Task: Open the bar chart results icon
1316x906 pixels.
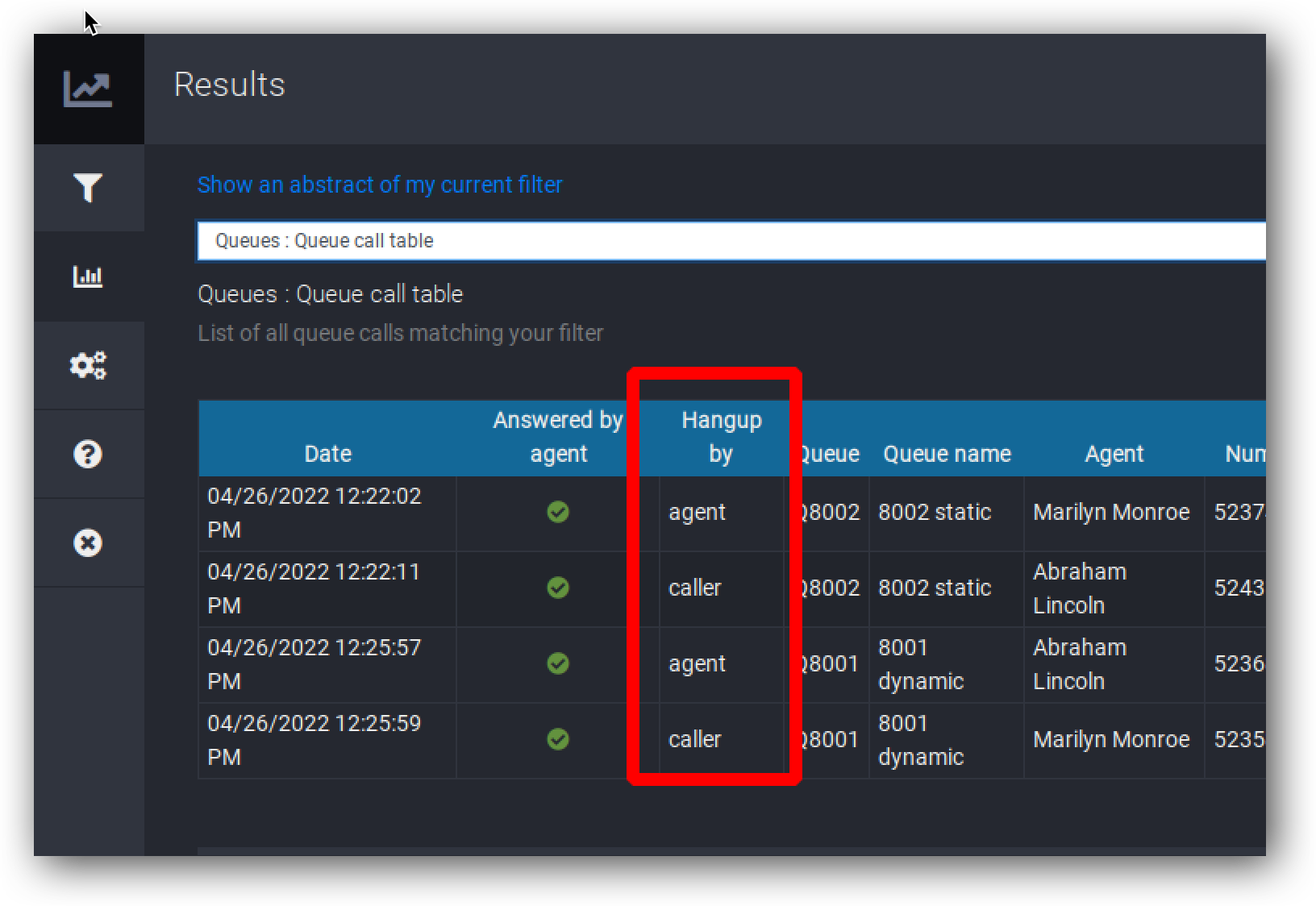Action: point(88,276)
